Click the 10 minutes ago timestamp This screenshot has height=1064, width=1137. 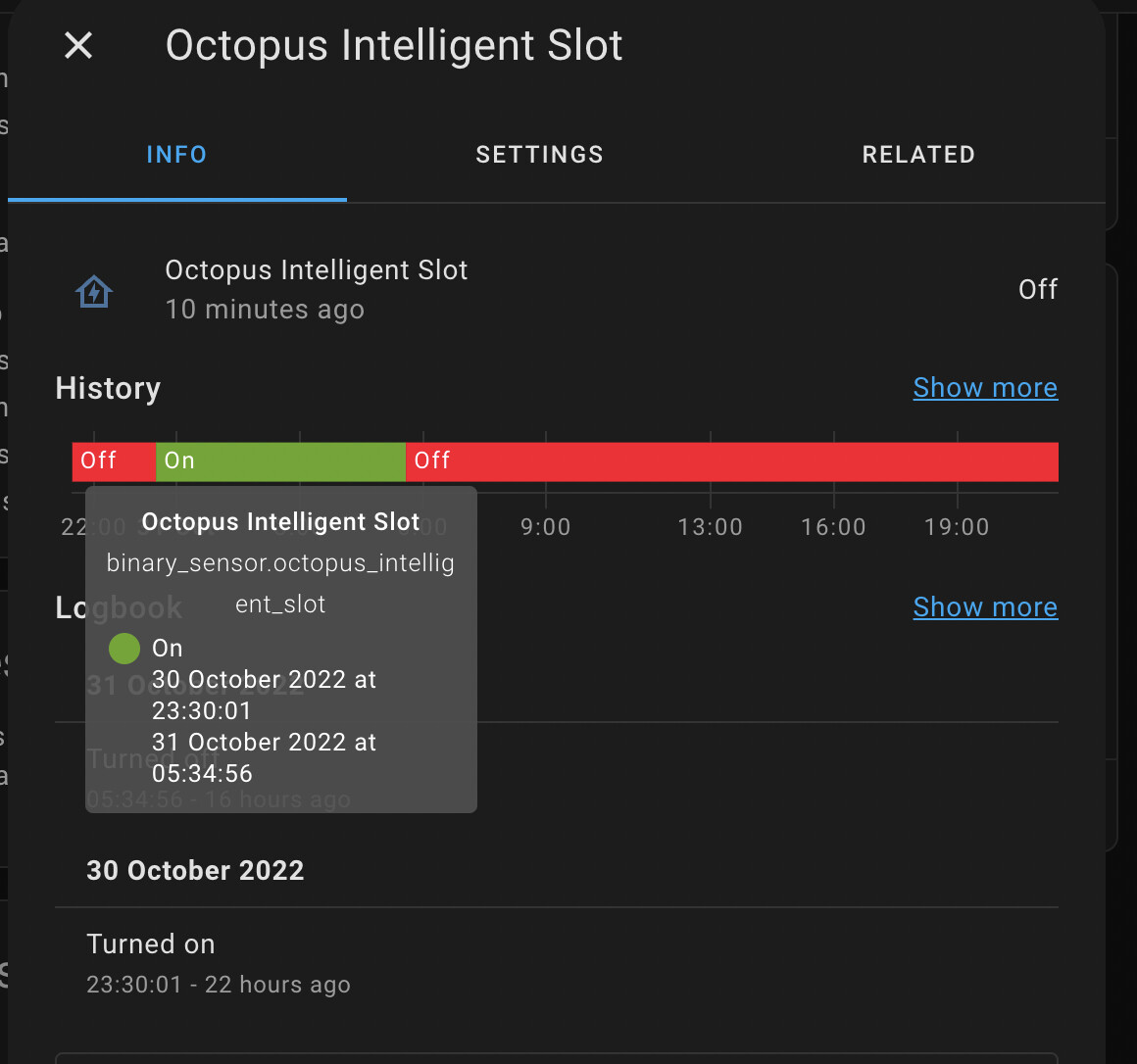click(x=265, y=310)
